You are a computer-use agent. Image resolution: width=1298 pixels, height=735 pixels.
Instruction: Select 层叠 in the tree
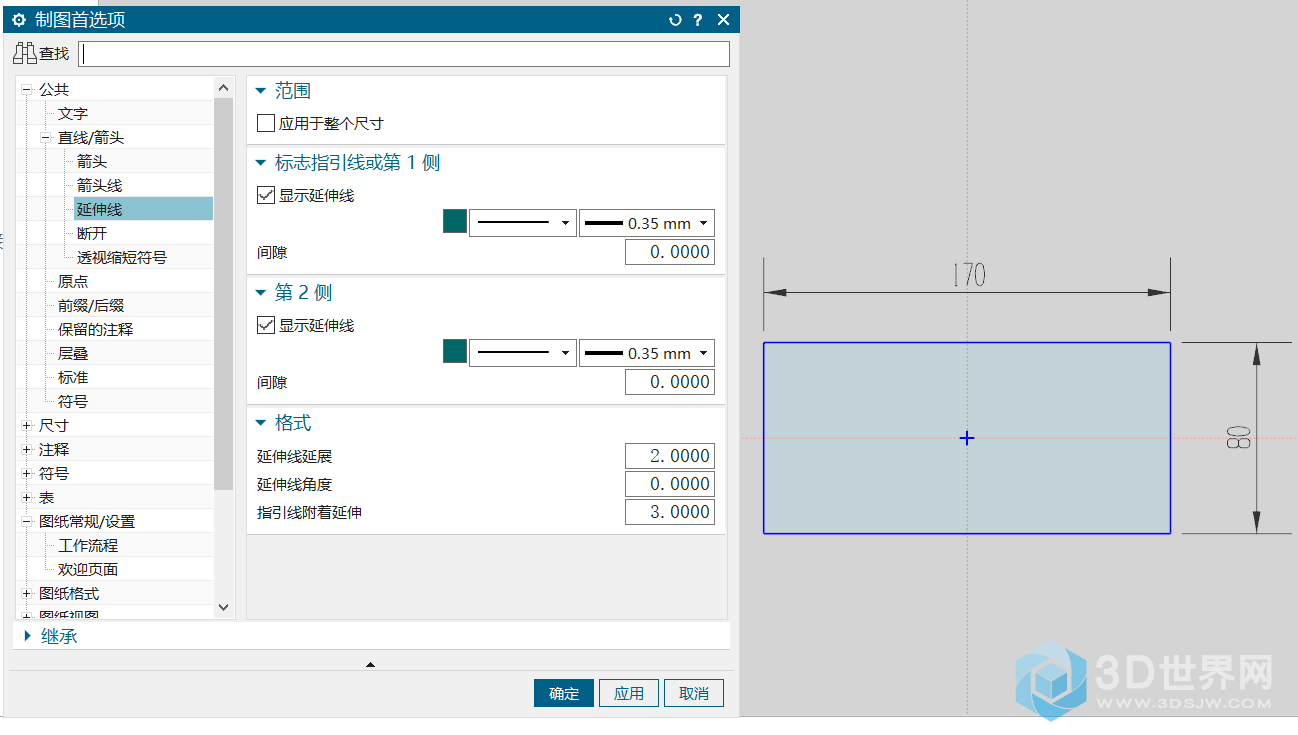click(x=73, y=354)
